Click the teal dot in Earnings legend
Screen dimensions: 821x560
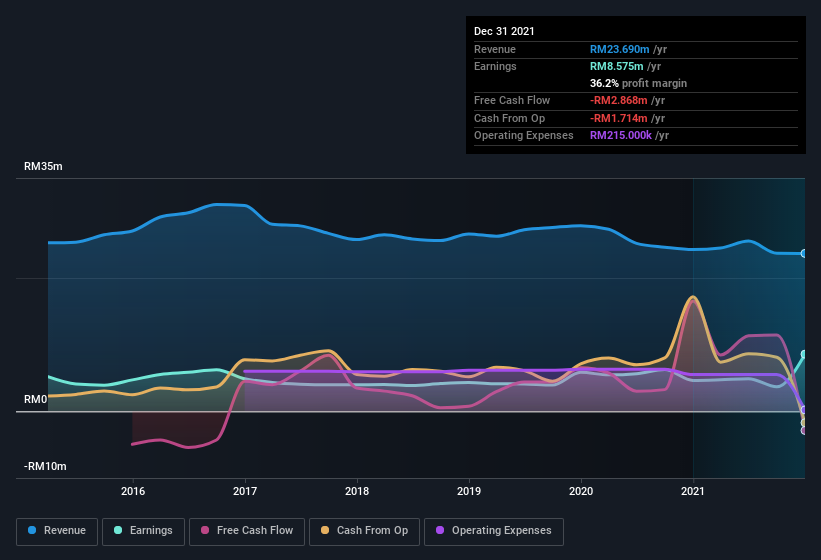tap(119, 531)
